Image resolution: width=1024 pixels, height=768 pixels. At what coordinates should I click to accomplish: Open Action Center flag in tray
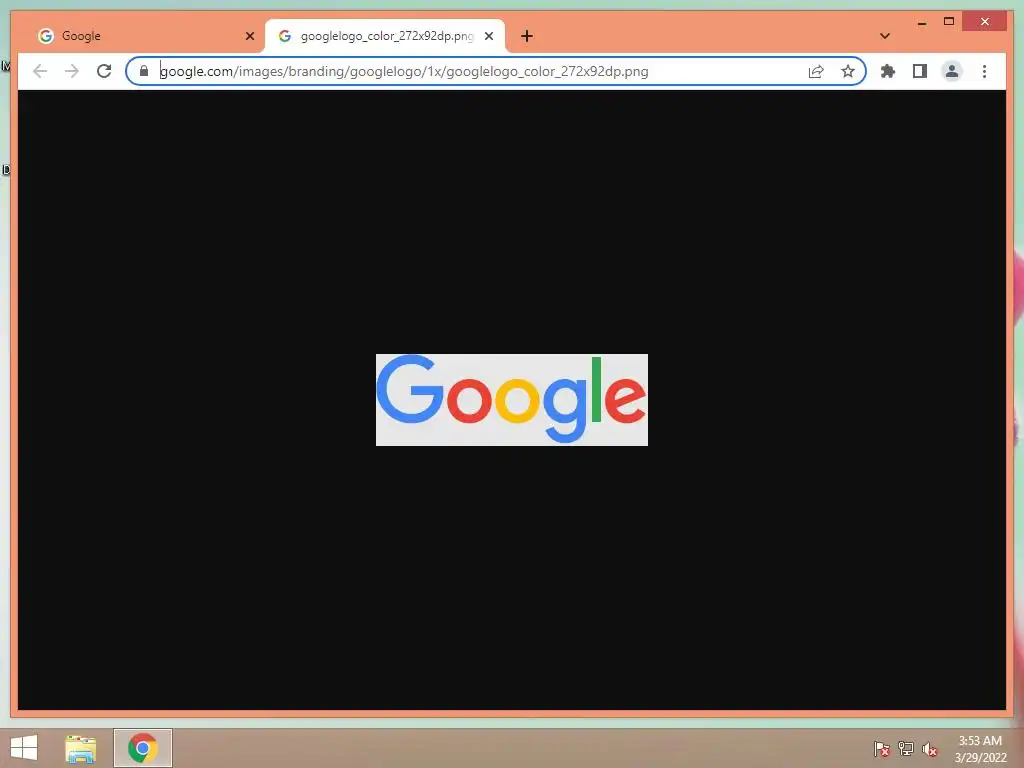tap(882, 749)
